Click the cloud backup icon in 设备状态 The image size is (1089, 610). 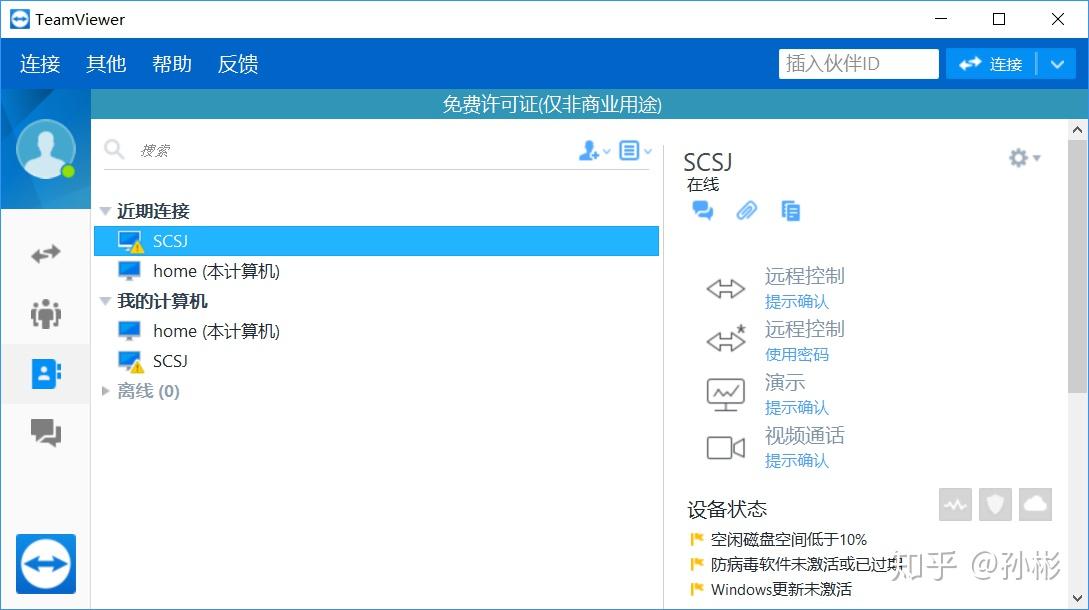pos(1036,504)
